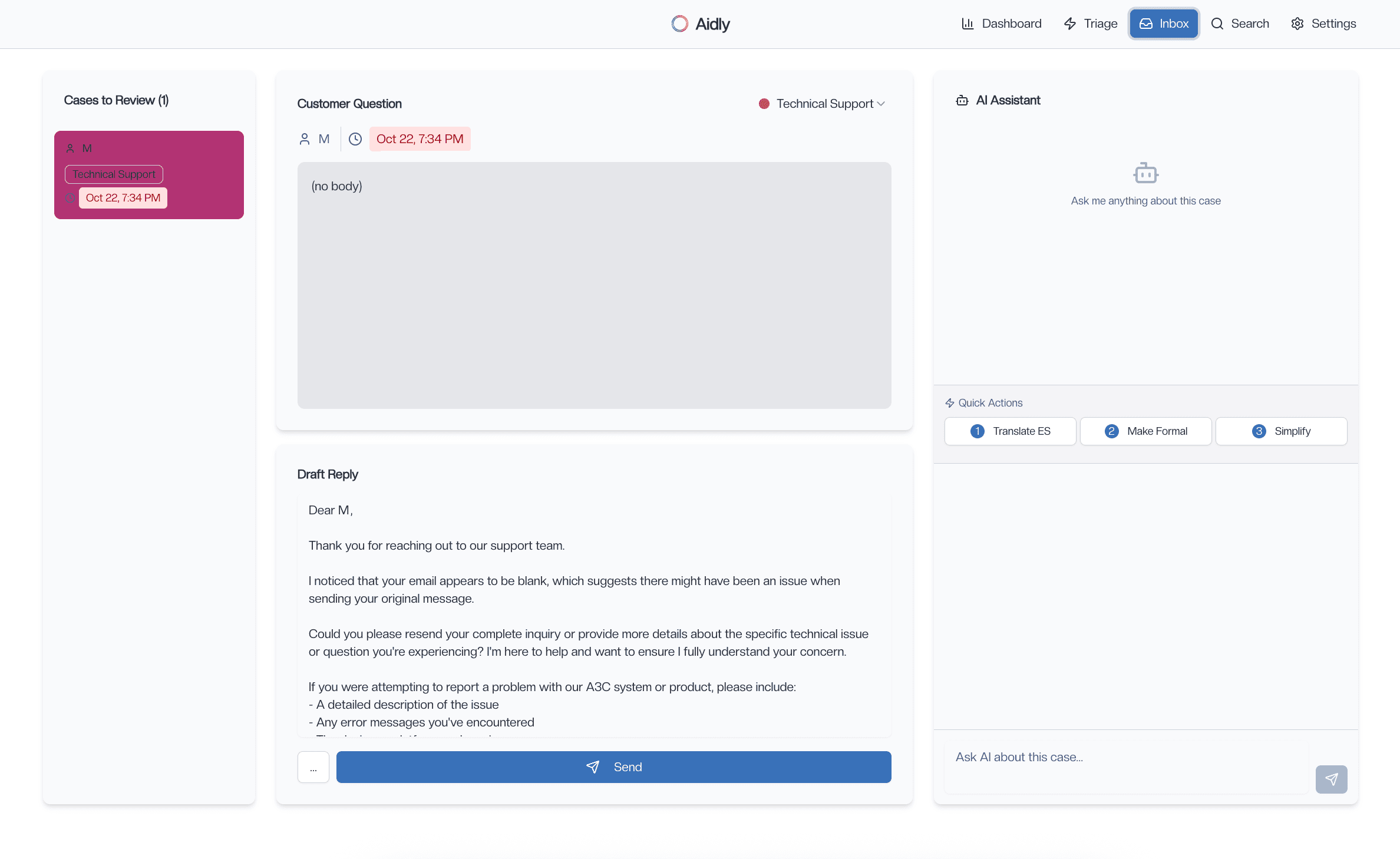Click the Aidly logo icon

click(x=679, y=24)
